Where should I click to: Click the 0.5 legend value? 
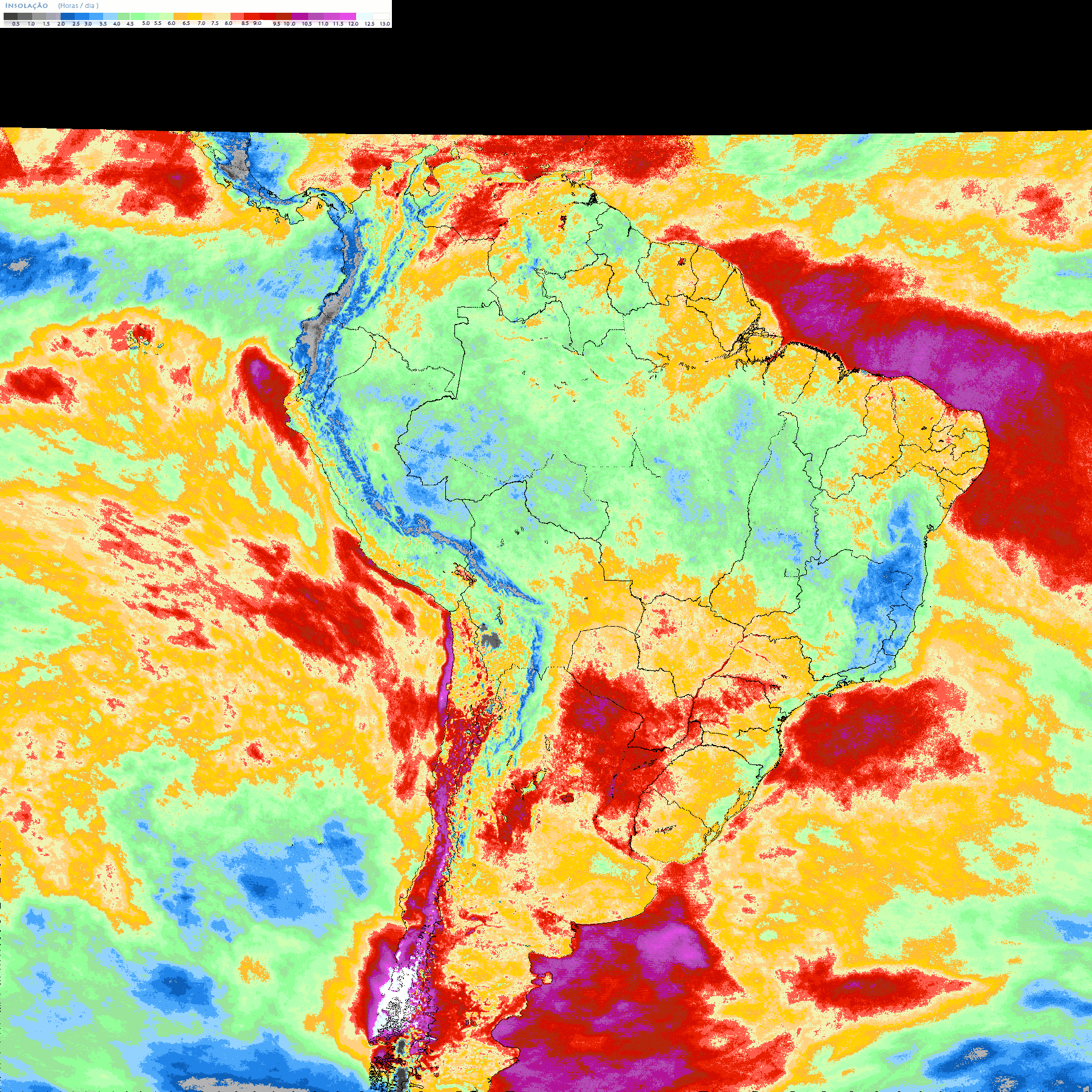click(16, 24)
